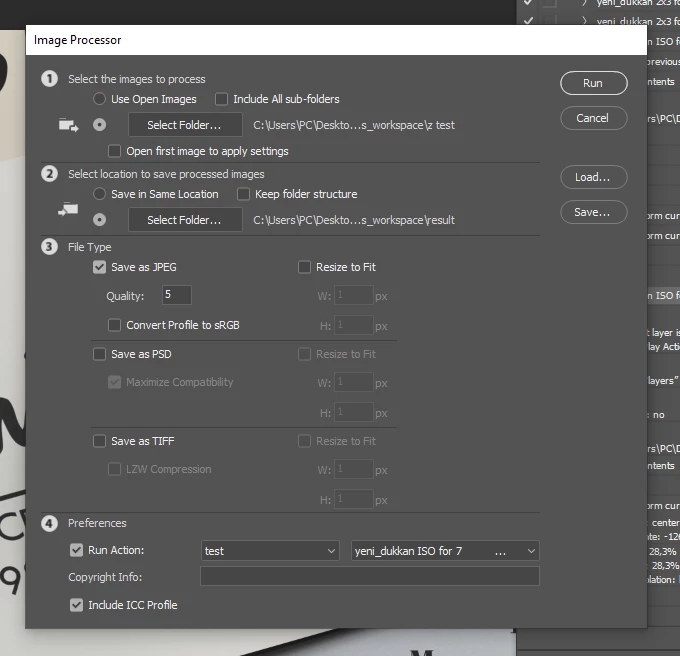Click the Preferences section heading
This screenshot has height=656, width=680.
(x=97, y=523)
